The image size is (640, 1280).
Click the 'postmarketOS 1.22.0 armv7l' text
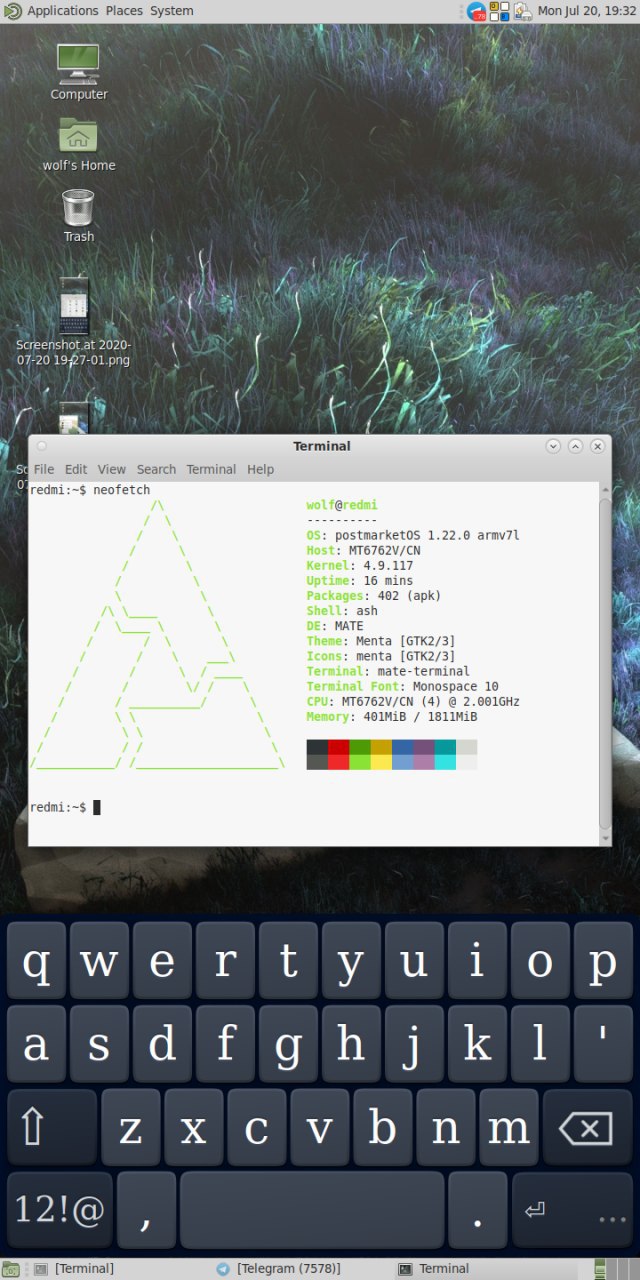[427, 536]
